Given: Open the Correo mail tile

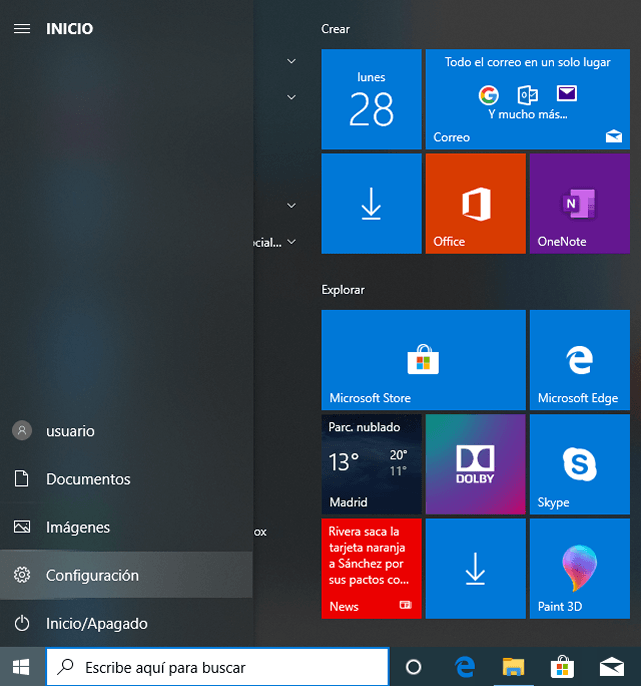Looking at the screenshot, I should [528, 99].
